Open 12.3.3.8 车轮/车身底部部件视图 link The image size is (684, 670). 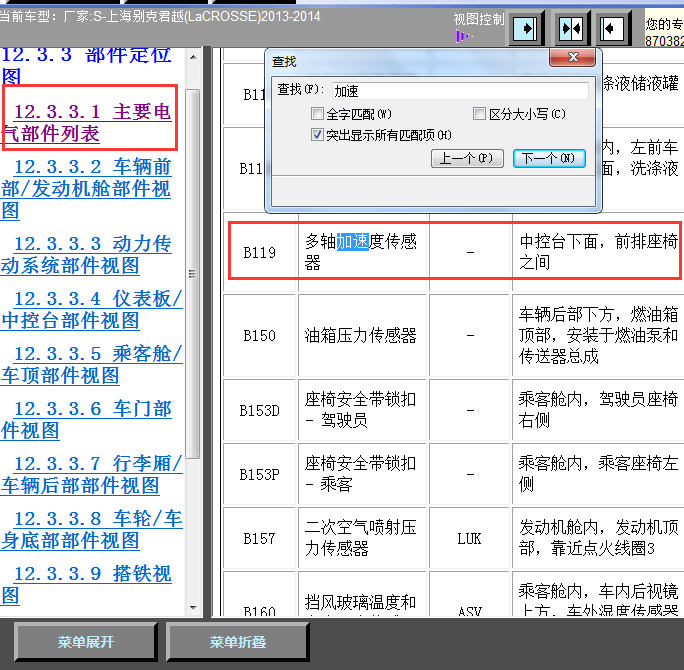coord(92,529)
